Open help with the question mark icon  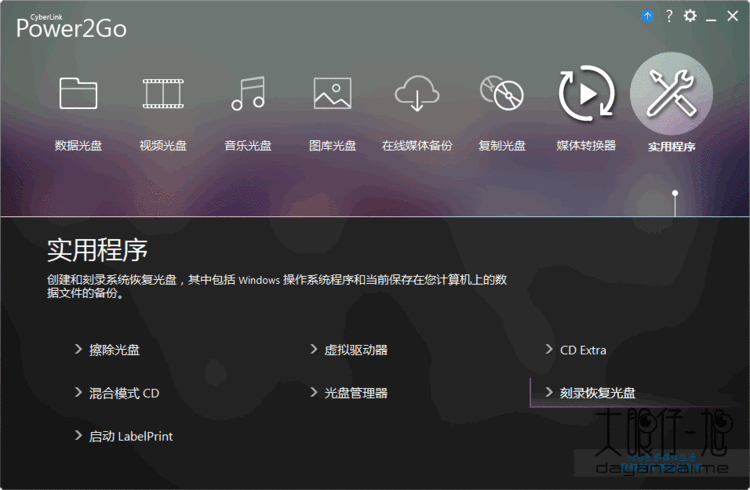[669, 16]
